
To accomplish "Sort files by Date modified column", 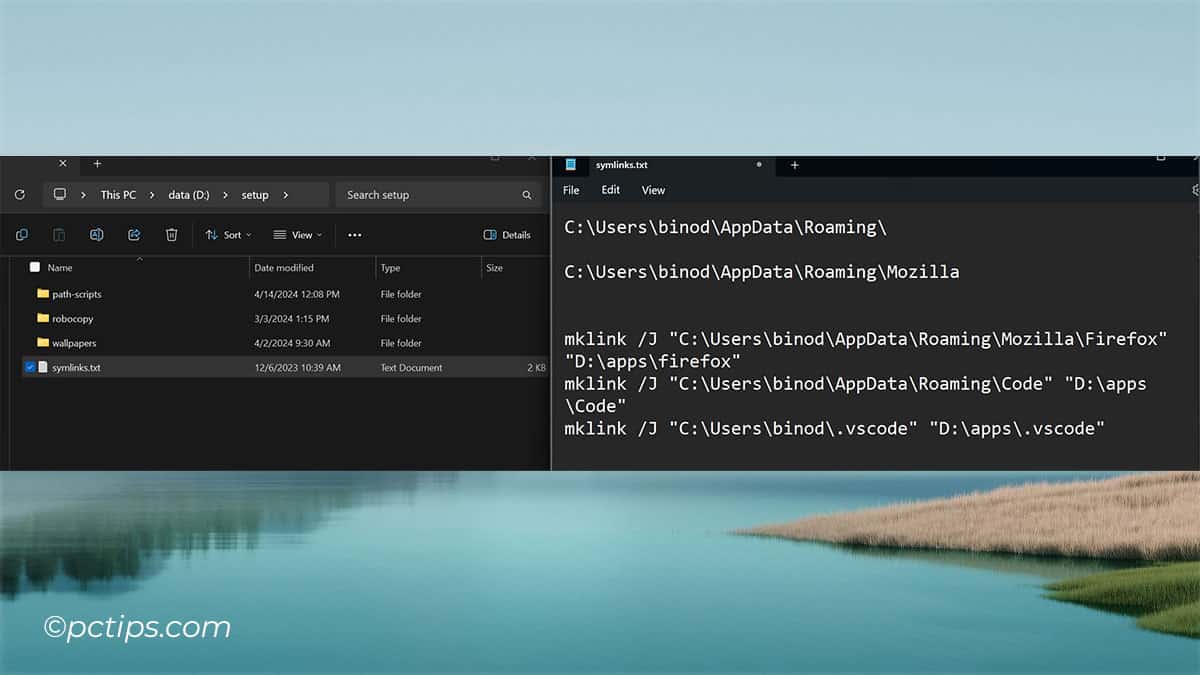I will point(284,268).
